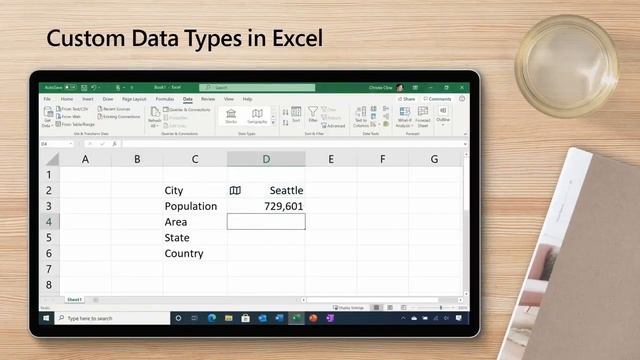Open Advanced filter options

tap(333, 126)
